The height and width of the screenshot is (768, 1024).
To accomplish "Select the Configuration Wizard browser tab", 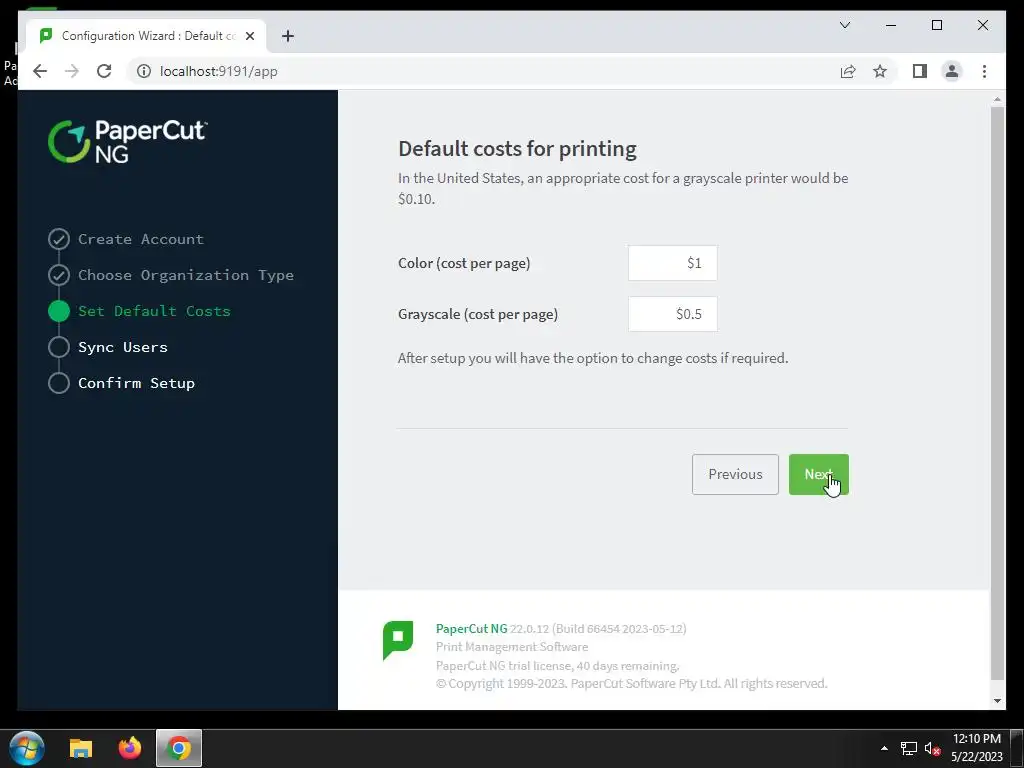I will (146, 36).
